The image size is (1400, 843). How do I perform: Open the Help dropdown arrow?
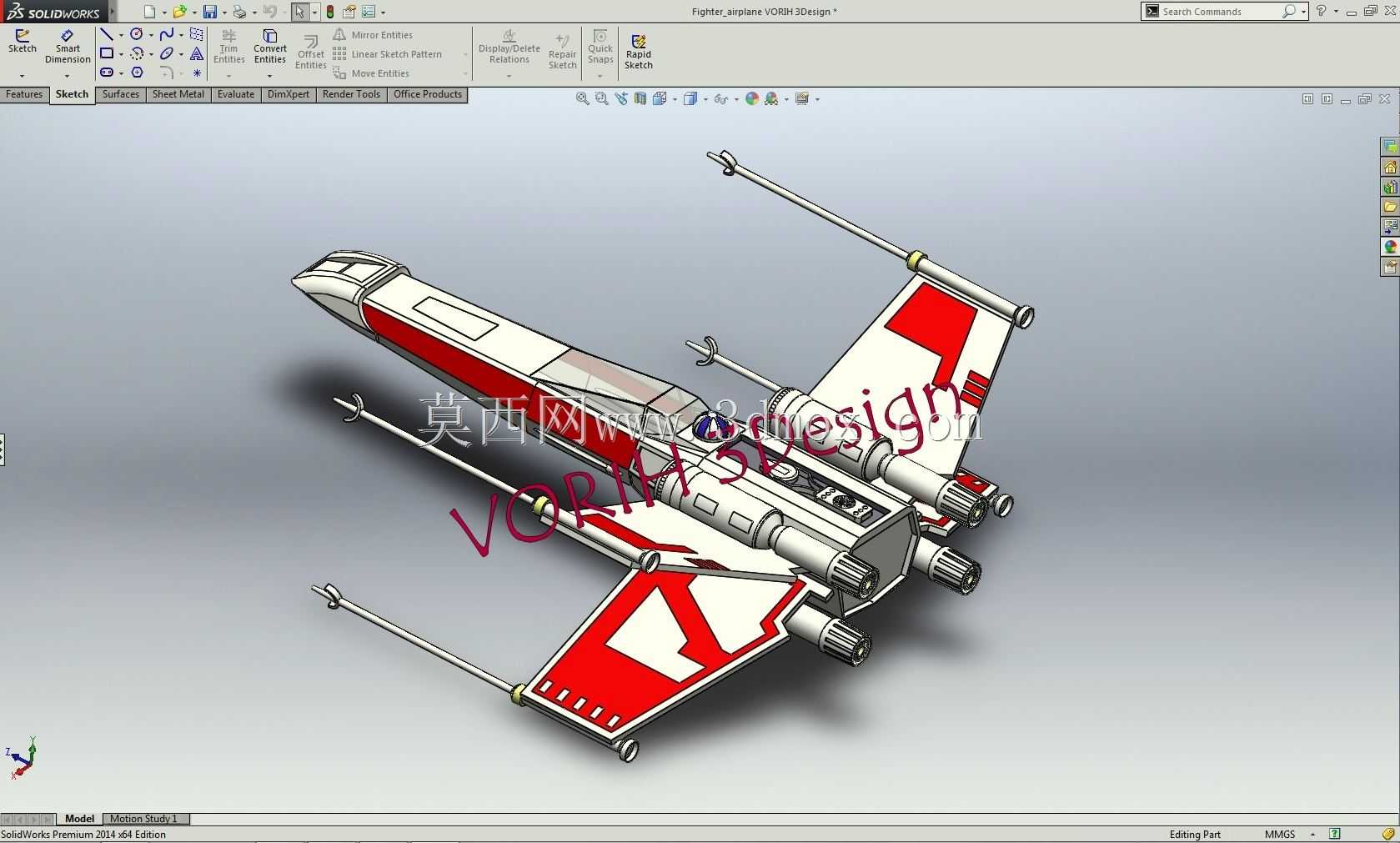click(x=1336, y=12)
